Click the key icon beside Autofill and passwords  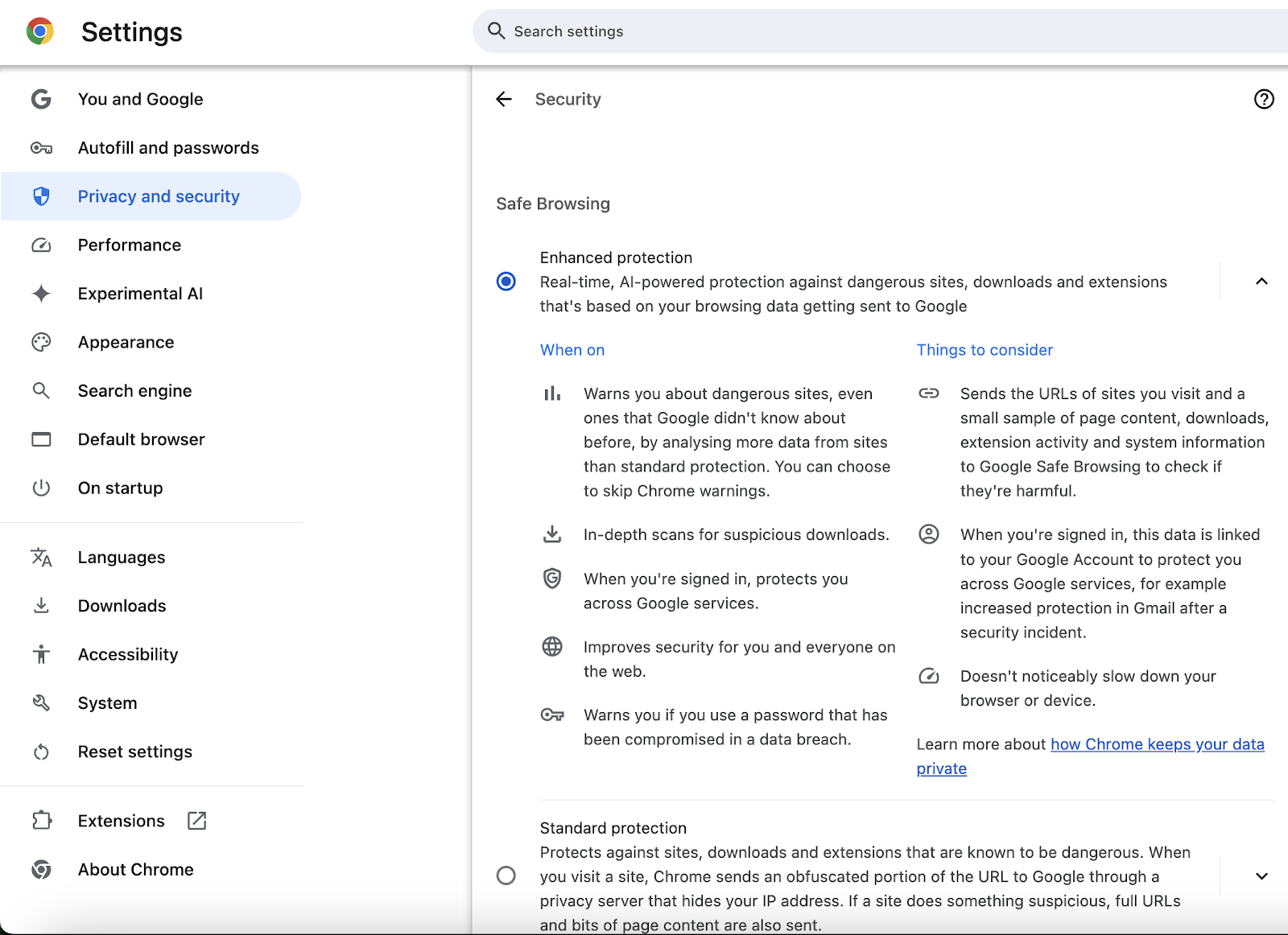click(41, 148)
